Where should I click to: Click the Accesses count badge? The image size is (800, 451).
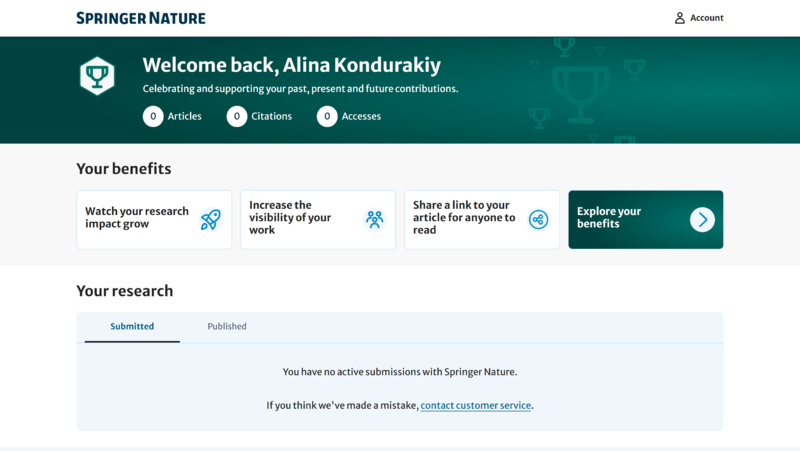click(x=327, y=116)
